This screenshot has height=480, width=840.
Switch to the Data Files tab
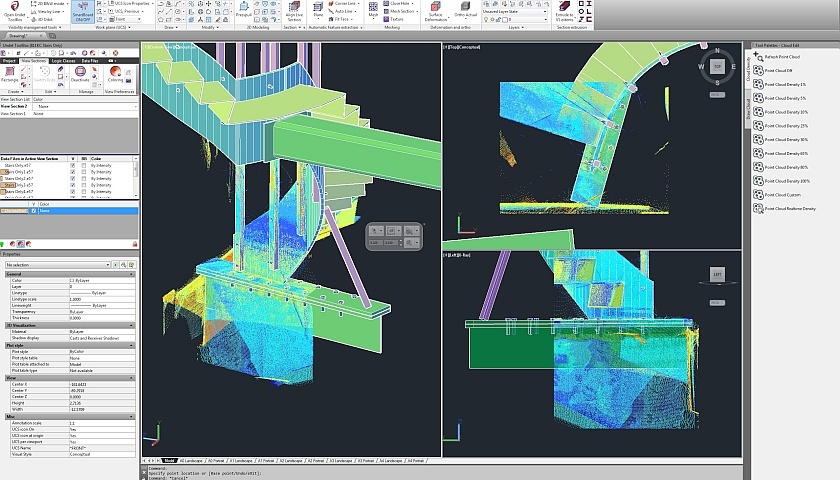click(x=90, y=61)
